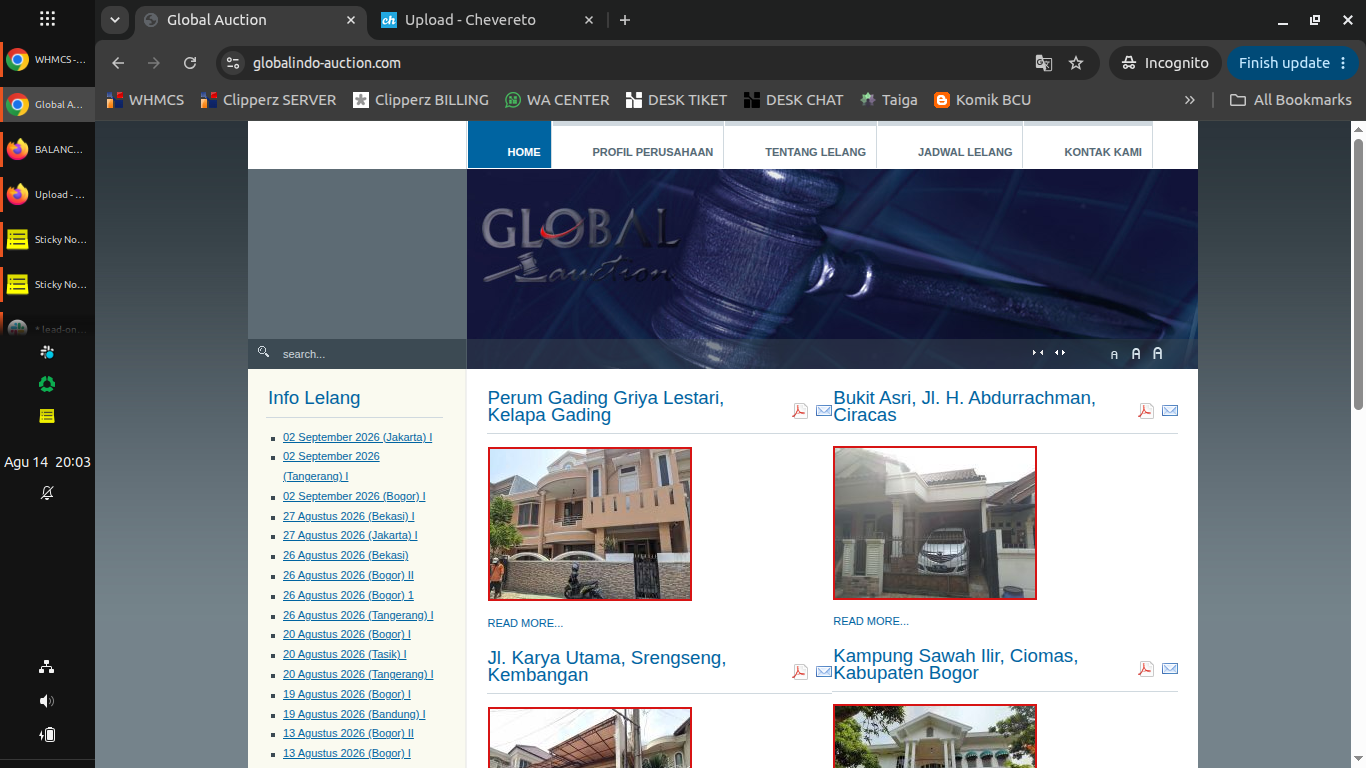Click the email icon for Bukit Asri listing
1366x768 pixels.
click(x=1170, y=411)
